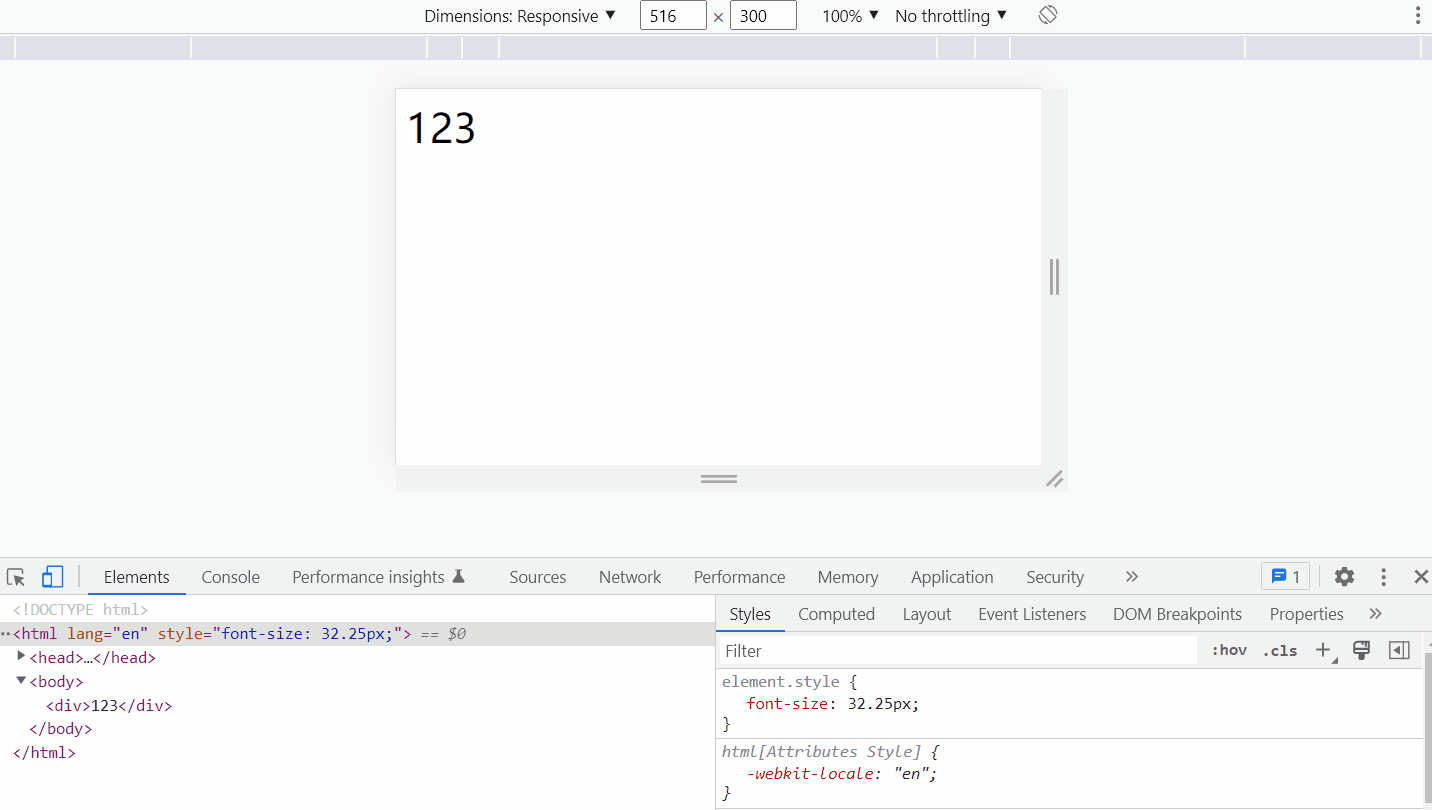1432x810 pixels.
Task: Open the 100% zoom dropdown
Action: [850, 16]
